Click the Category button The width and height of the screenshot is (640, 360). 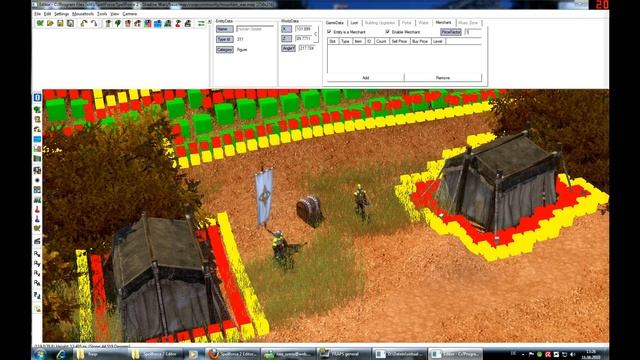click(224, 49)
